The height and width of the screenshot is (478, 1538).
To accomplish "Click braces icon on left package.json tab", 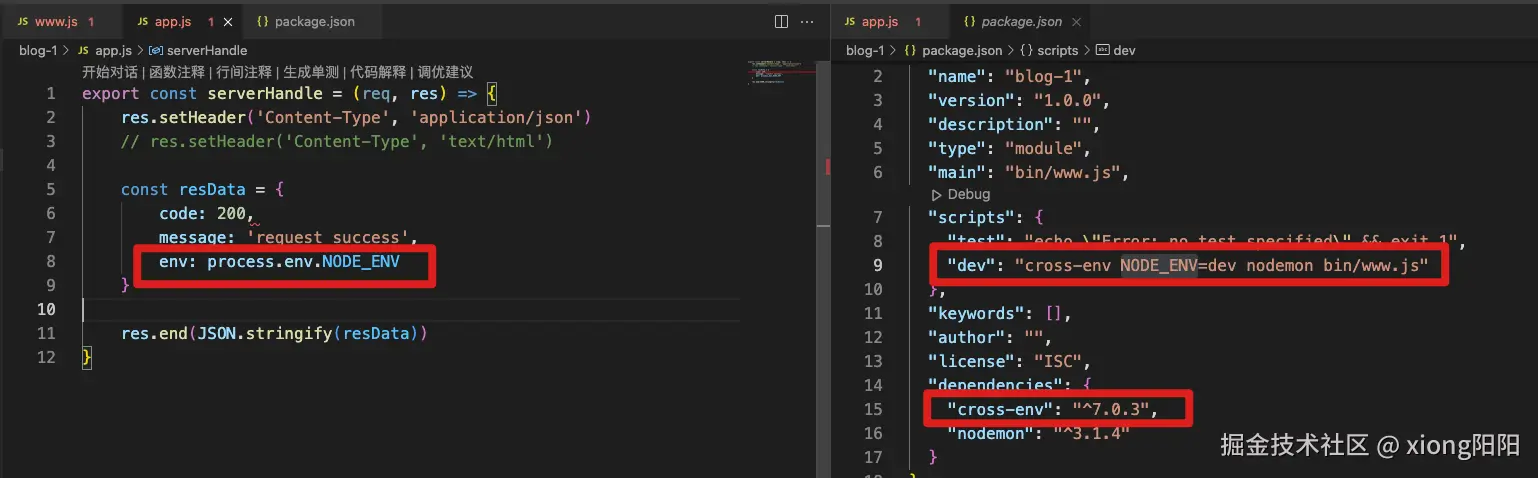I will pyautogui.click(x=262, y=21).
